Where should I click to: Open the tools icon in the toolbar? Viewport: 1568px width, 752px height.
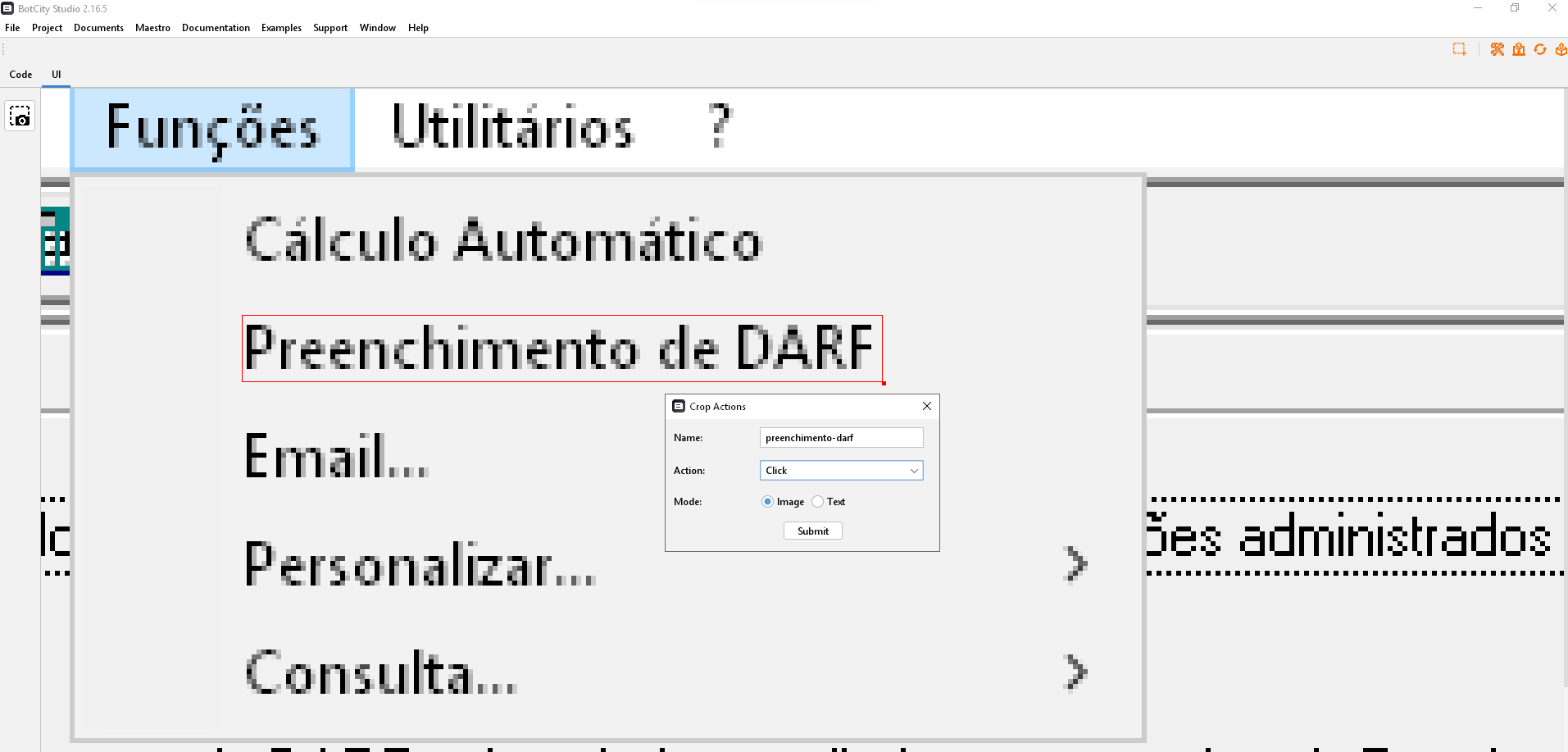(x=1497, y=49)
